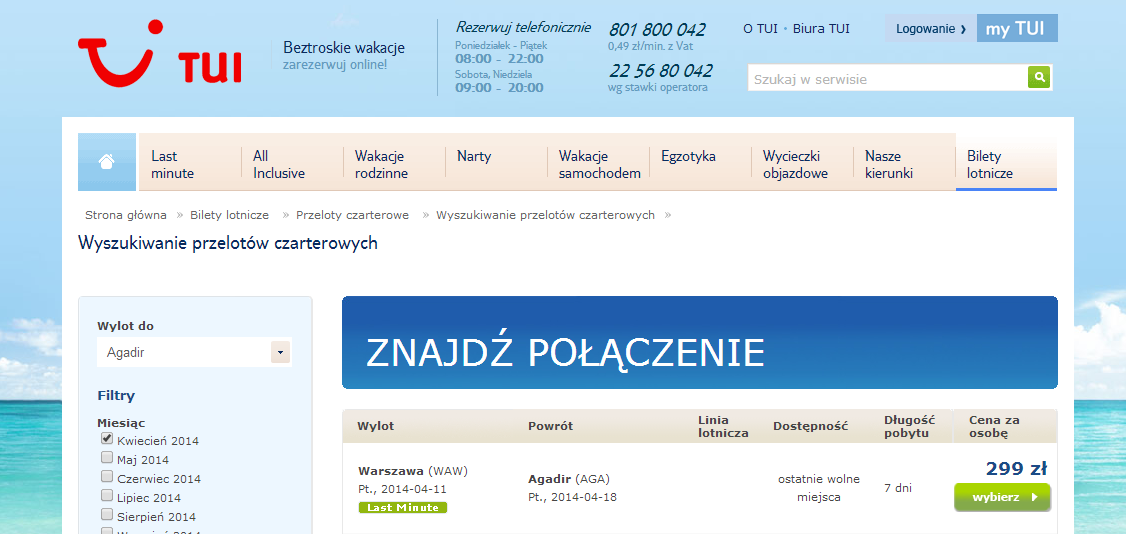Check the Kwiecień 2014 month filter

point(107,438)
